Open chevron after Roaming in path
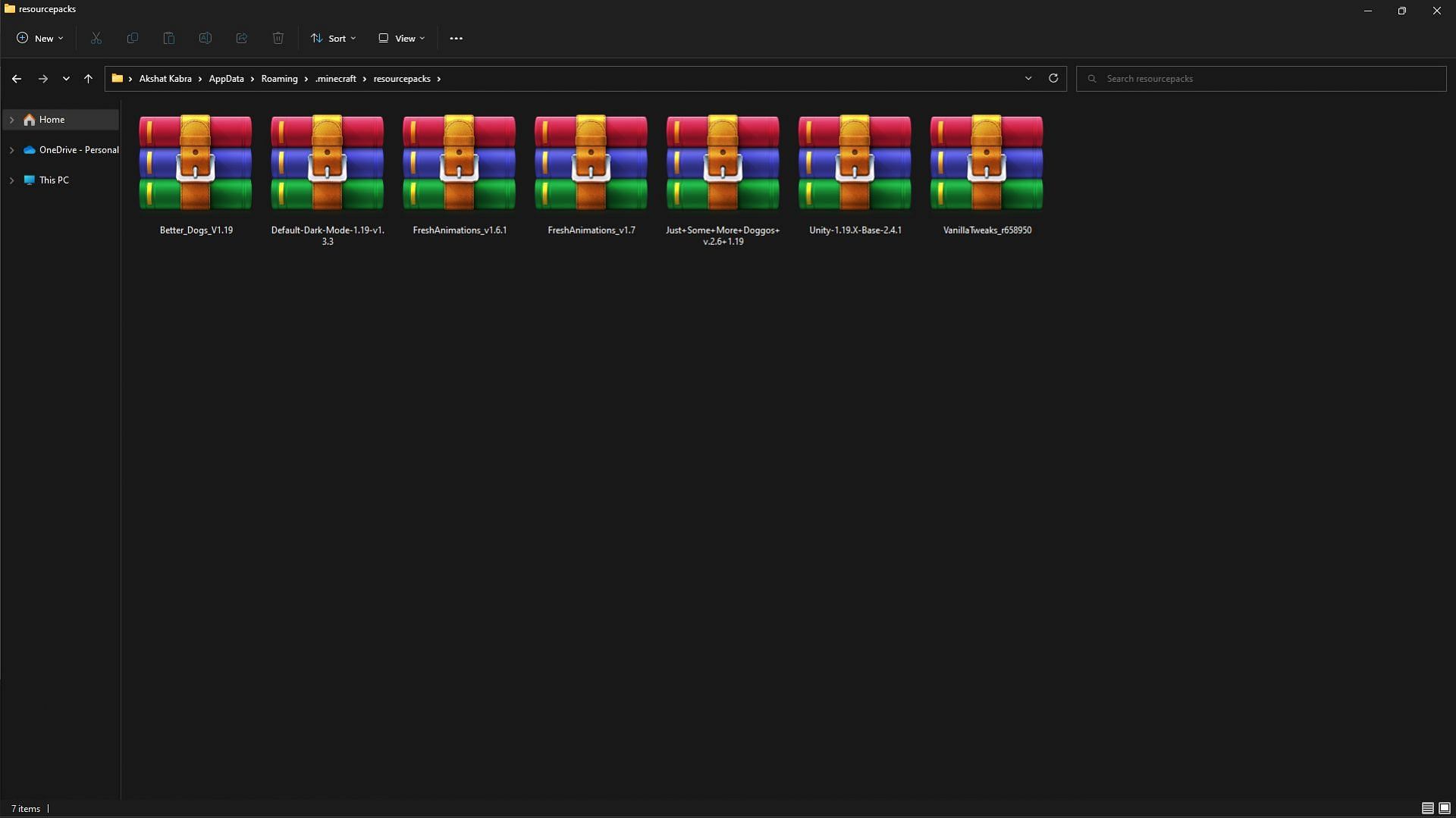The height and width of the screenshot is (818, 1456). pyautogui.click(x=306, y=79)
